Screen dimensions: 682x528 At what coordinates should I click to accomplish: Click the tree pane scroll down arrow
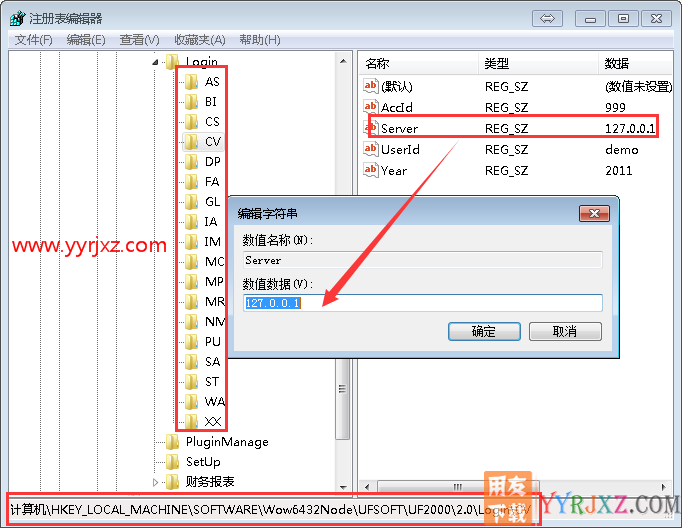pos(343,487)
